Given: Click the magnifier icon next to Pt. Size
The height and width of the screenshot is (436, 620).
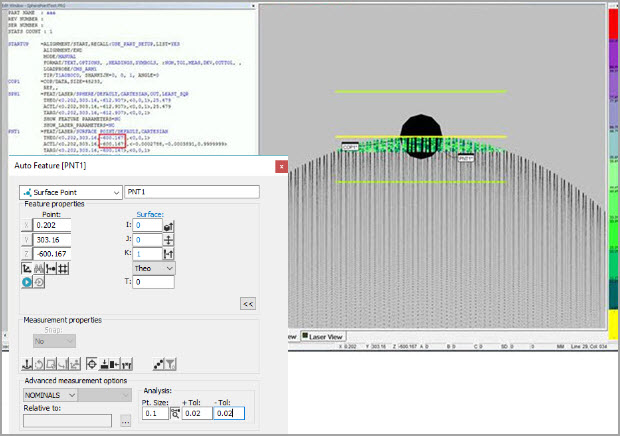Looking at the screenshot, I should click(176, 412).
